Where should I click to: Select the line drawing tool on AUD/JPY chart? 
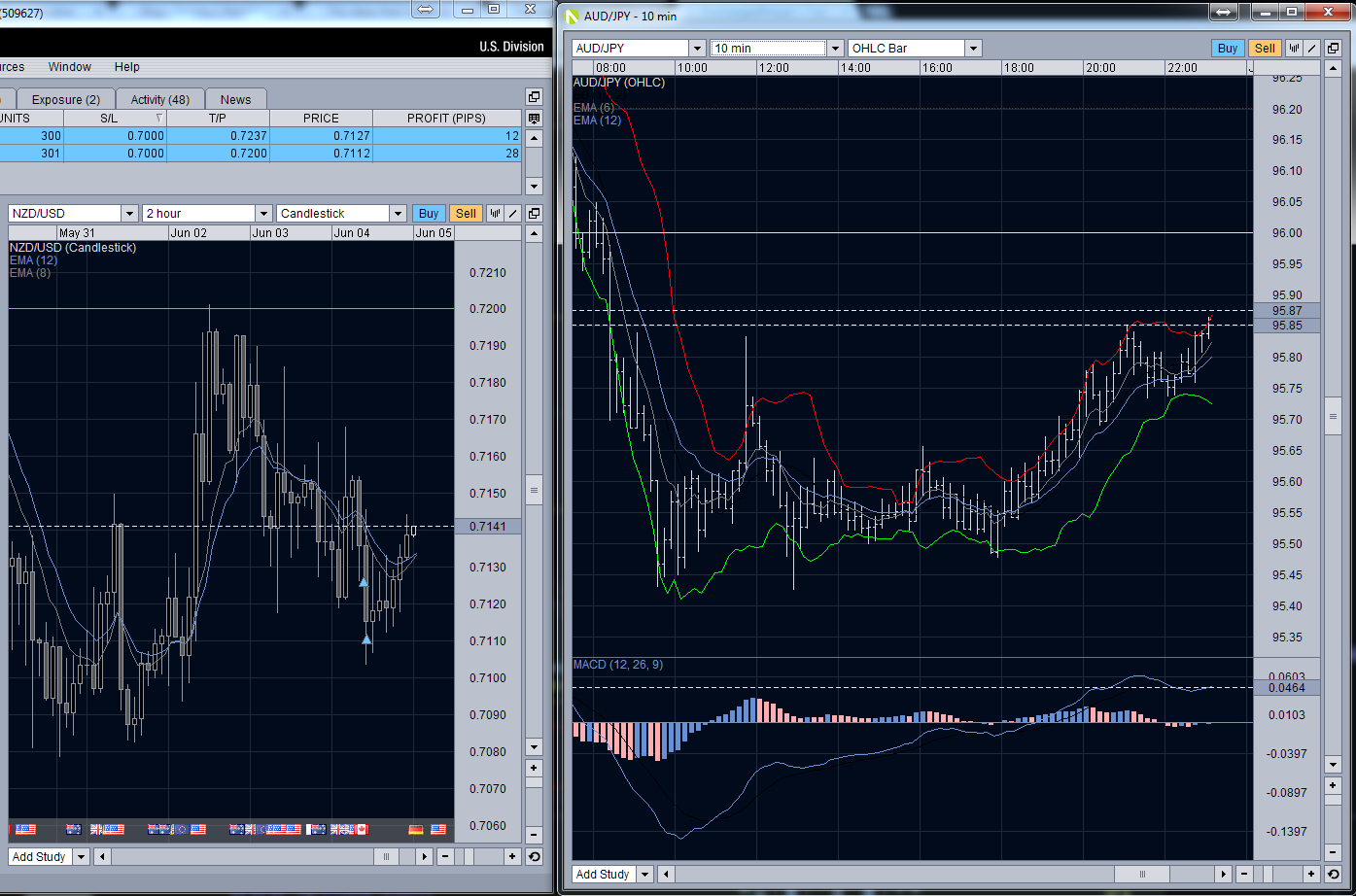[1311, 48]
